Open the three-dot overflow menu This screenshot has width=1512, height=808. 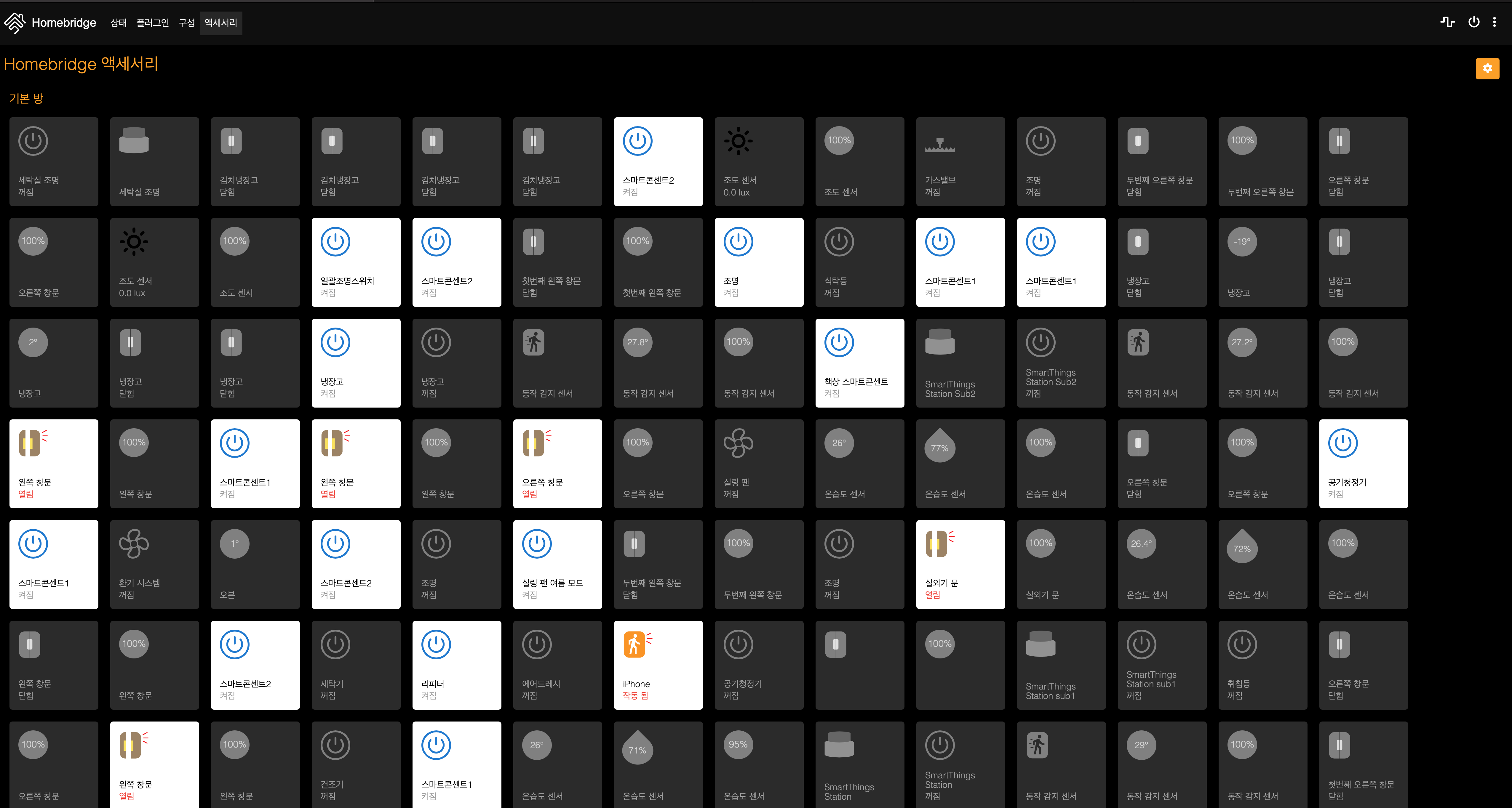pos(1495,22)
